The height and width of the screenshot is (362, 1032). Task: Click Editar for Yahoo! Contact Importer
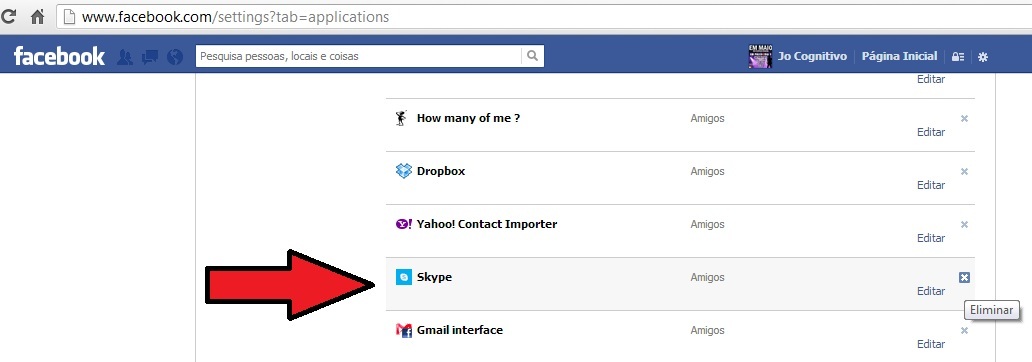[931, 238]
